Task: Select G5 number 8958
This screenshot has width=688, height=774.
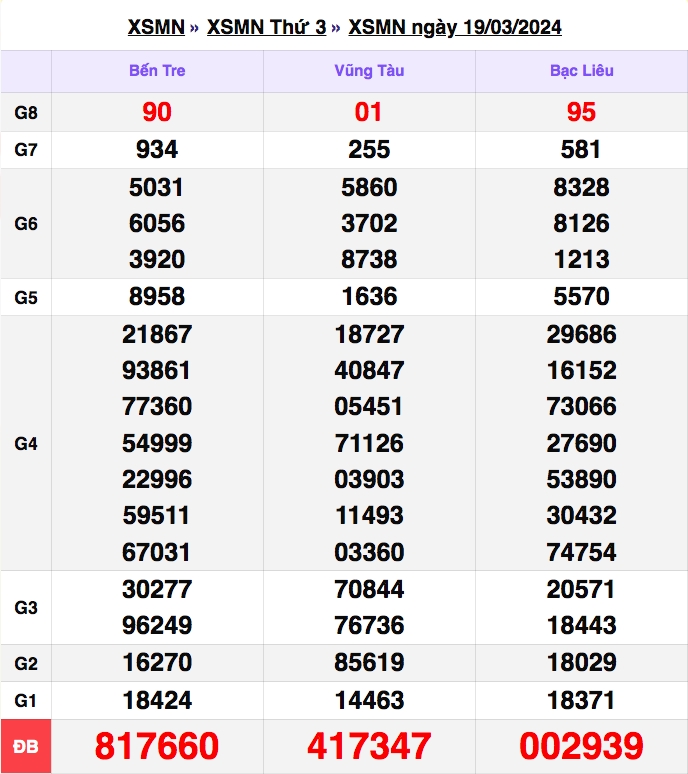Action: pos(157,297)
